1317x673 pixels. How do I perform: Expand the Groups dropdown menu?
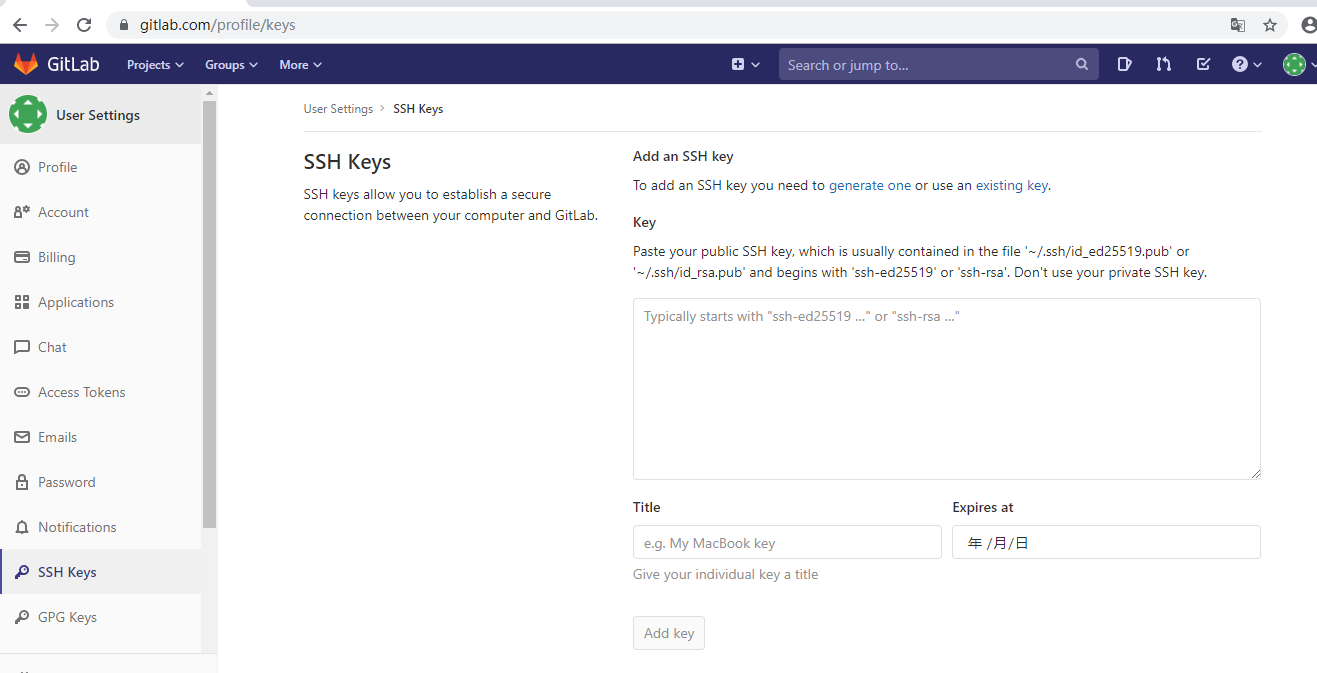click(x=231, y=64)
